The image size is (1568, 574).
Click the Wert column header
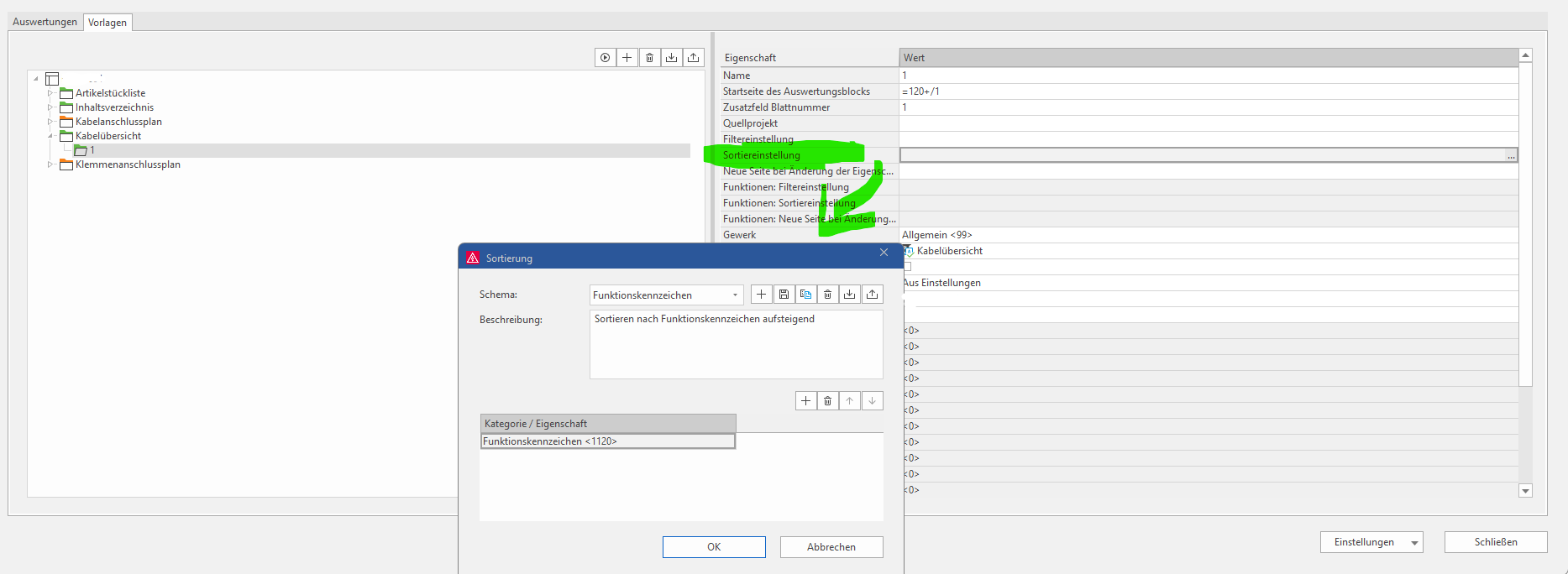click(1209, 58)
